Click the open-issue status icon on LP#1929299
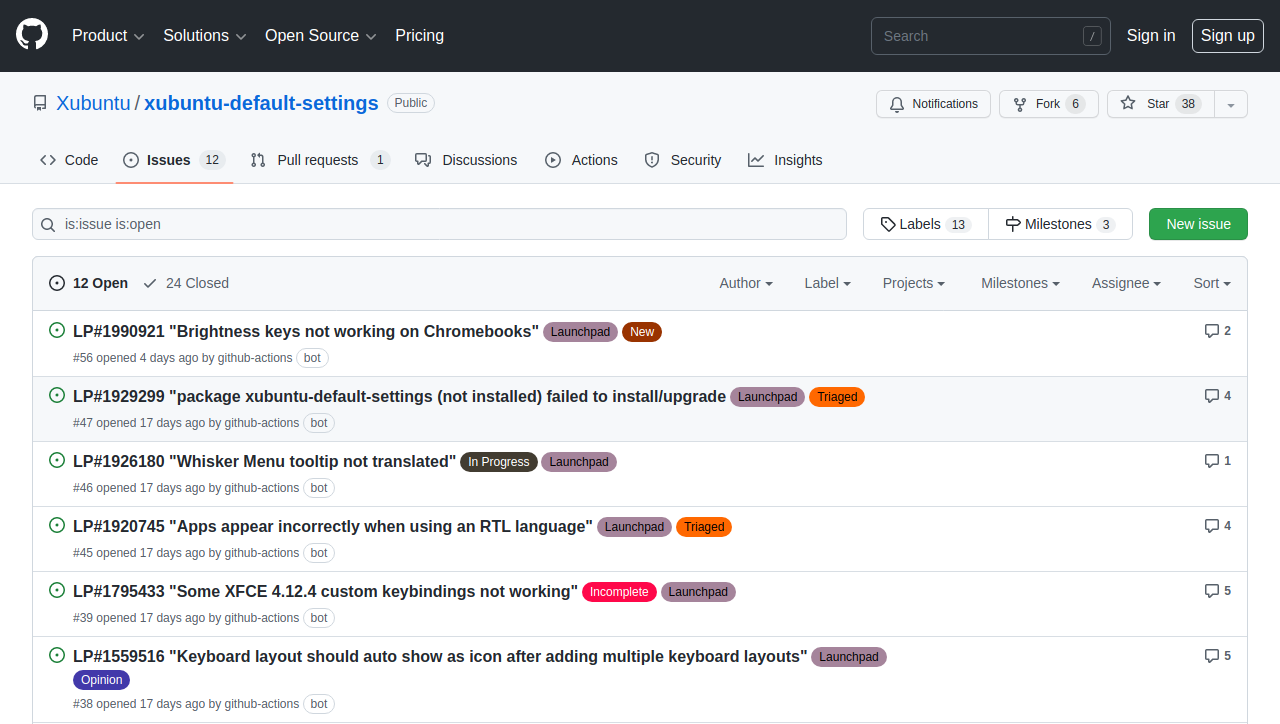Image resolution: width=1280 pixels, height=724 pixels. point(56,395)
